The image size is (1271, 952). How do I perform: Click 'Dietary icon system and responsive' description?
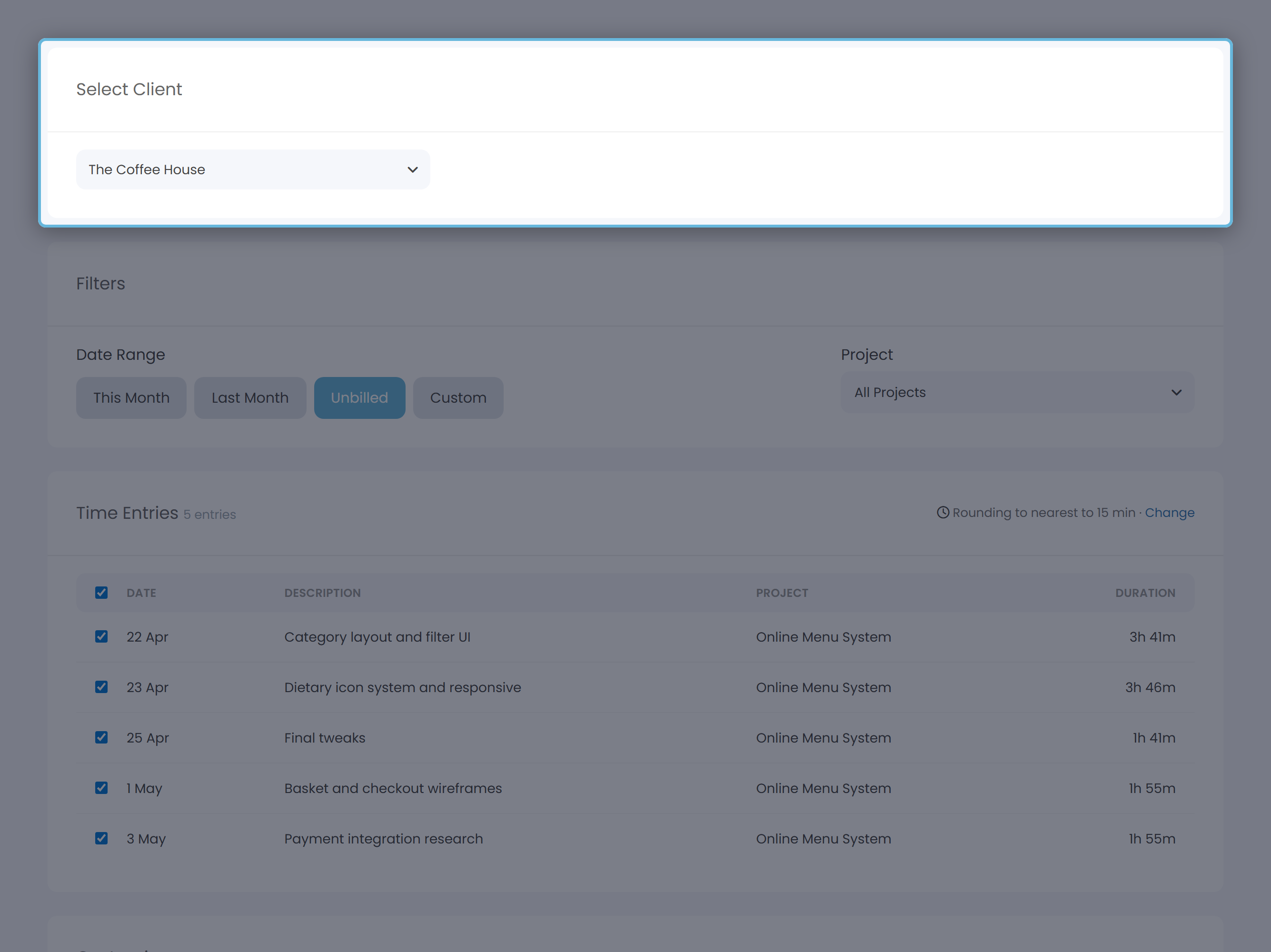tap(402, 688)
